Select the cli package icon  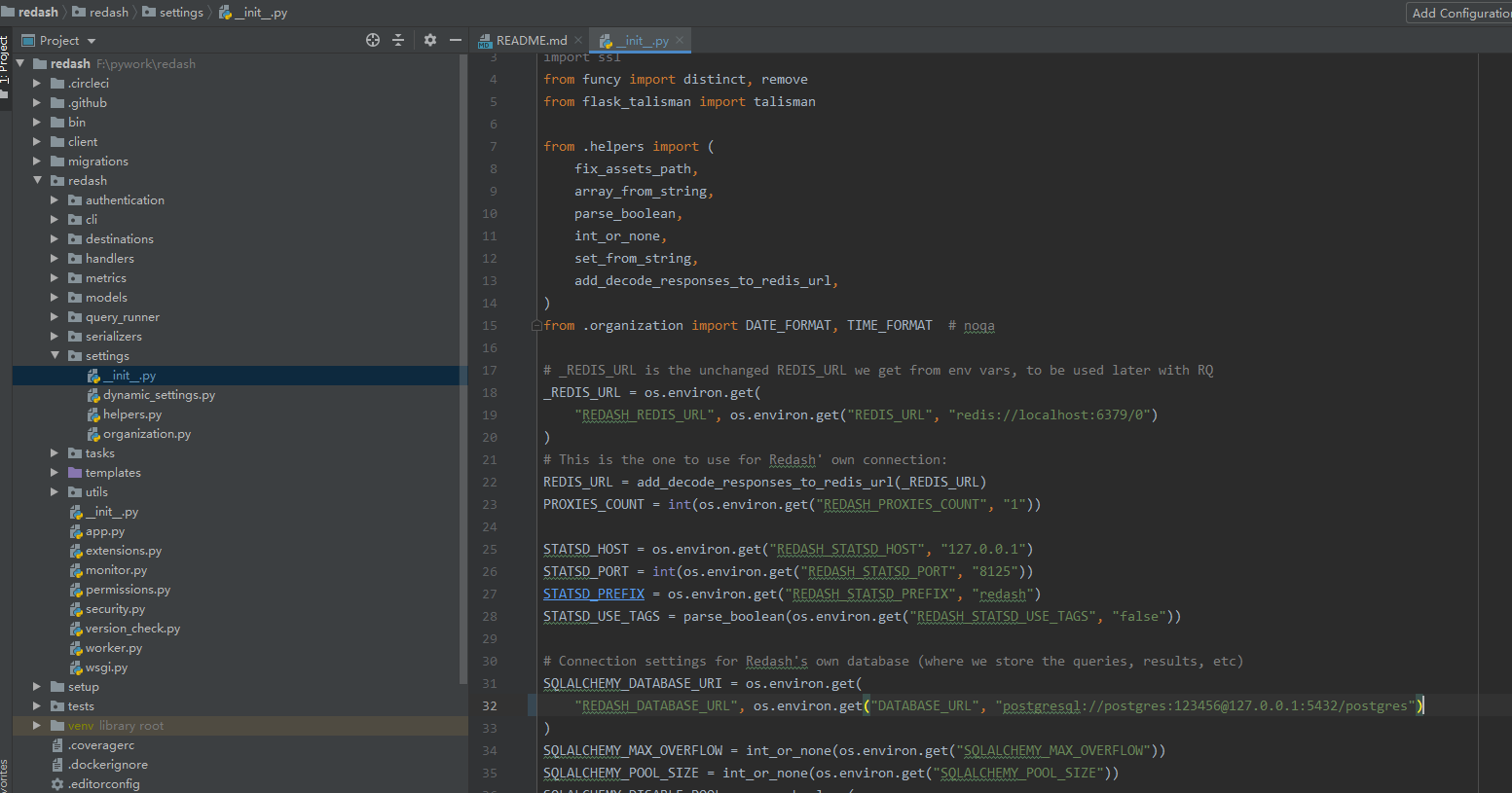[x=75, y=219]
